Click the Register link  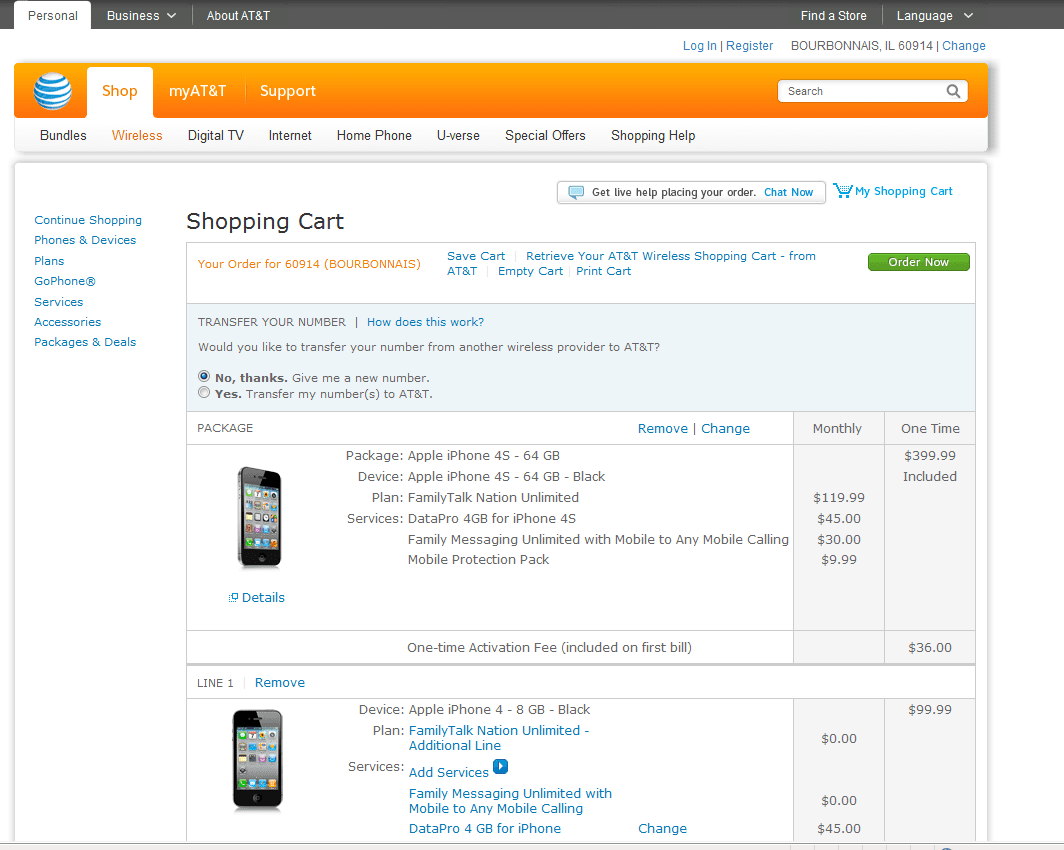pos(749,45)
